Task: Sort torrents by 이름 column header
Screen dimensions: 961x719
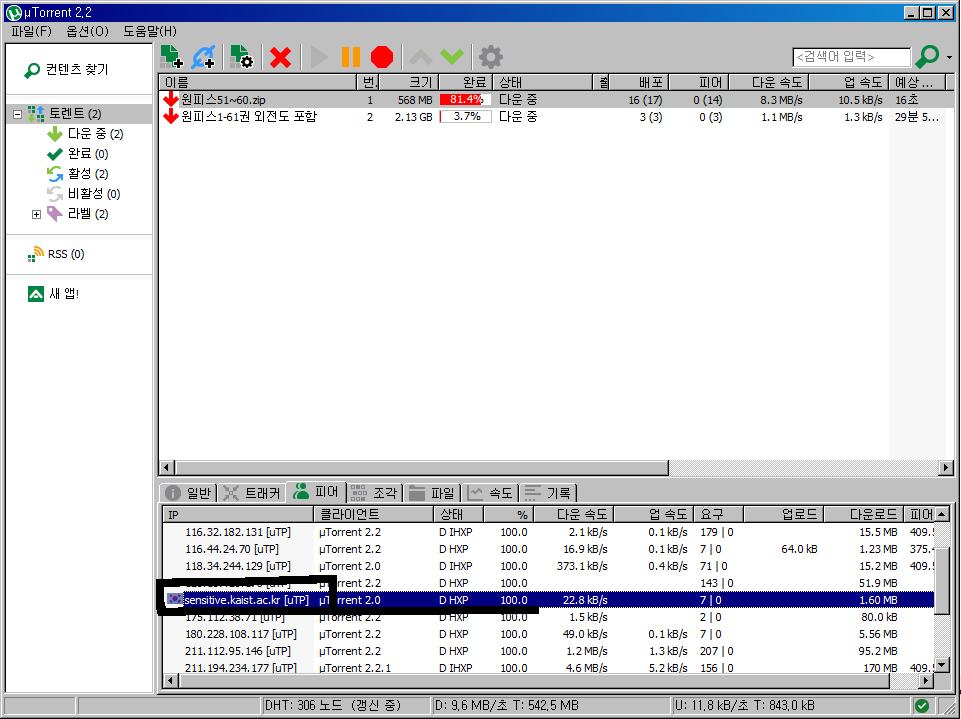Action: [x=257, y=82]
